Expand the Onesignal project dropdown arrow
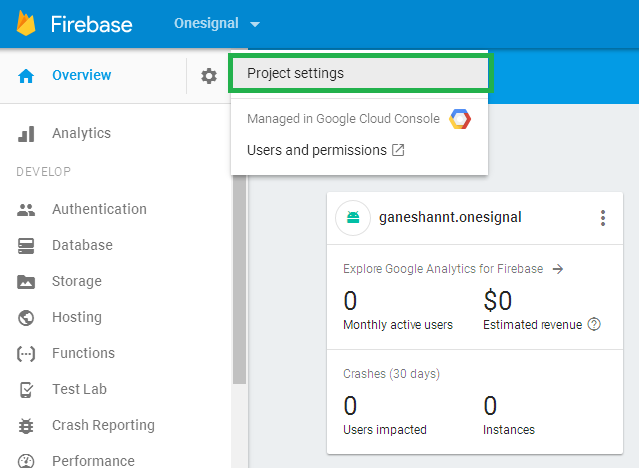This screenshot has width=639, height=468. (x=256, y=24)
